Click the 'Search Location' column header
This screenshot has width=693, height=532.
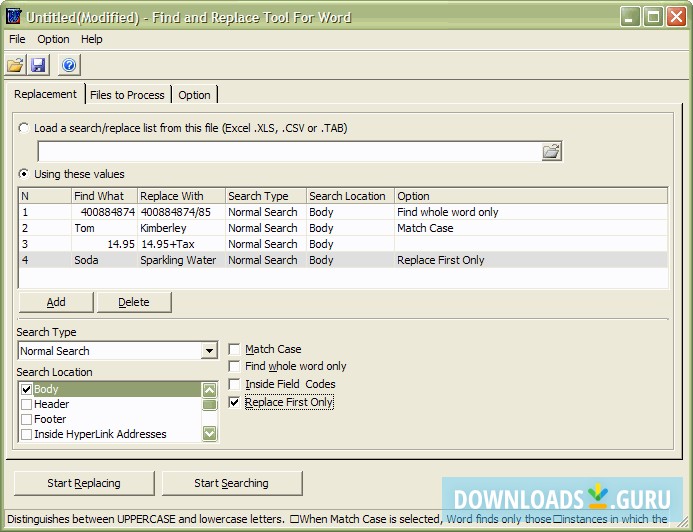(350, 196)
